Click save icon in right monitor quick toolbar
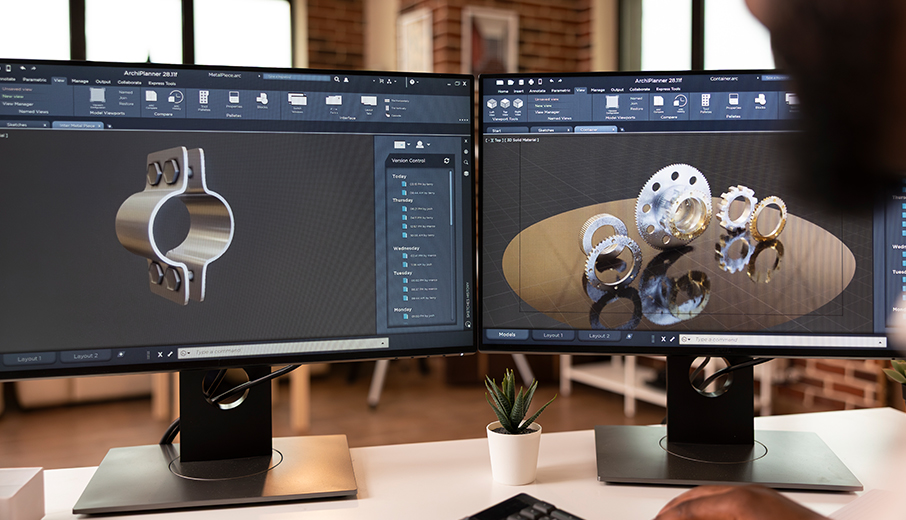Image resolution: width=906 pixels, height=520 pixels. (521, 83)
